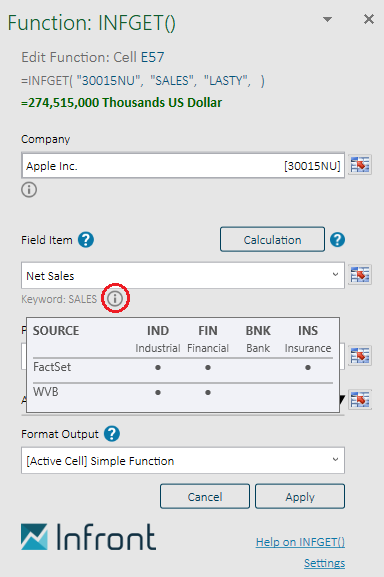Click the Calculation button
The image size is (384, 577).
pyautogui.click(x=272, y=240)
